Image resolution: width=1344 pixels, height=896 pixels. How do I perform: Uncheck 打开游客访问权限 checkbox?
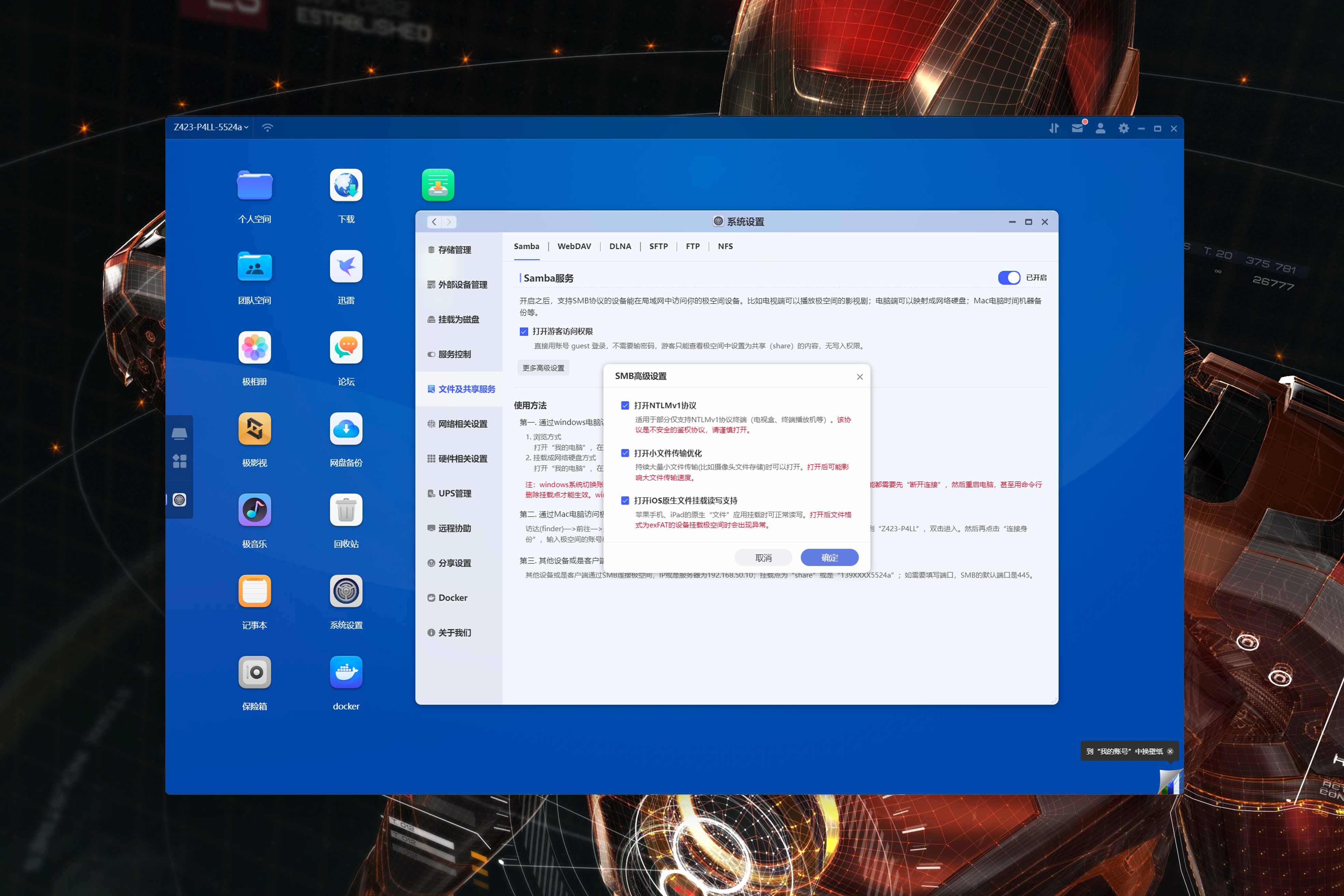(523, 332)
